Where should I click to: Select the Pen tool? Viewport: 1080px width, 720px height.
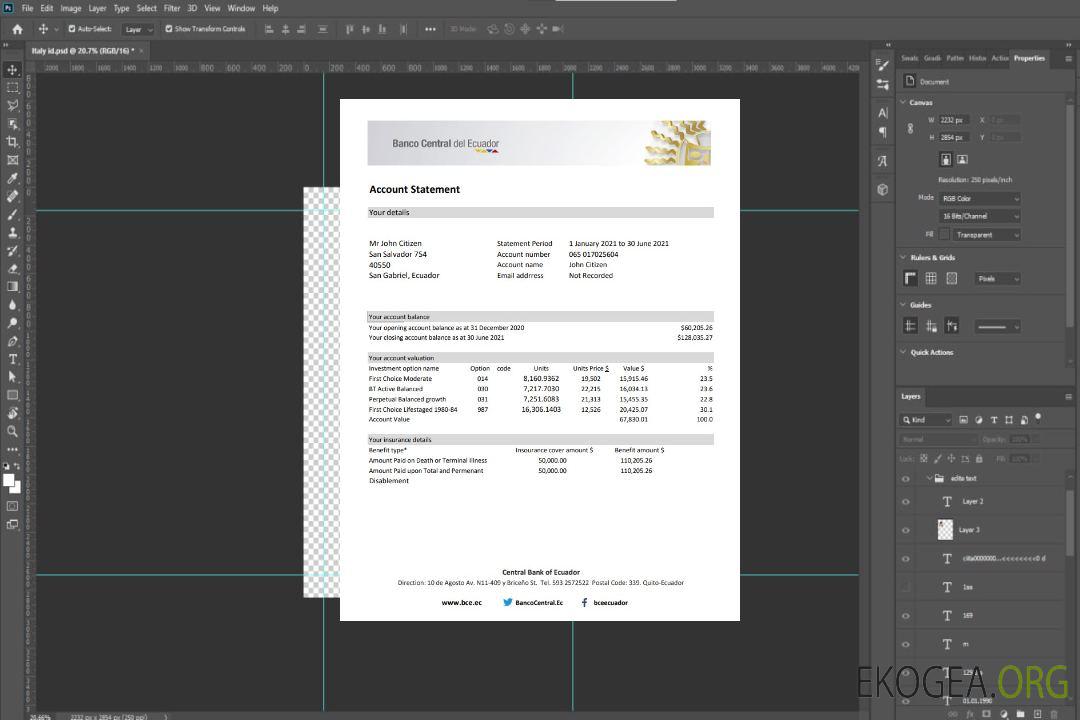tap(12, 341)
